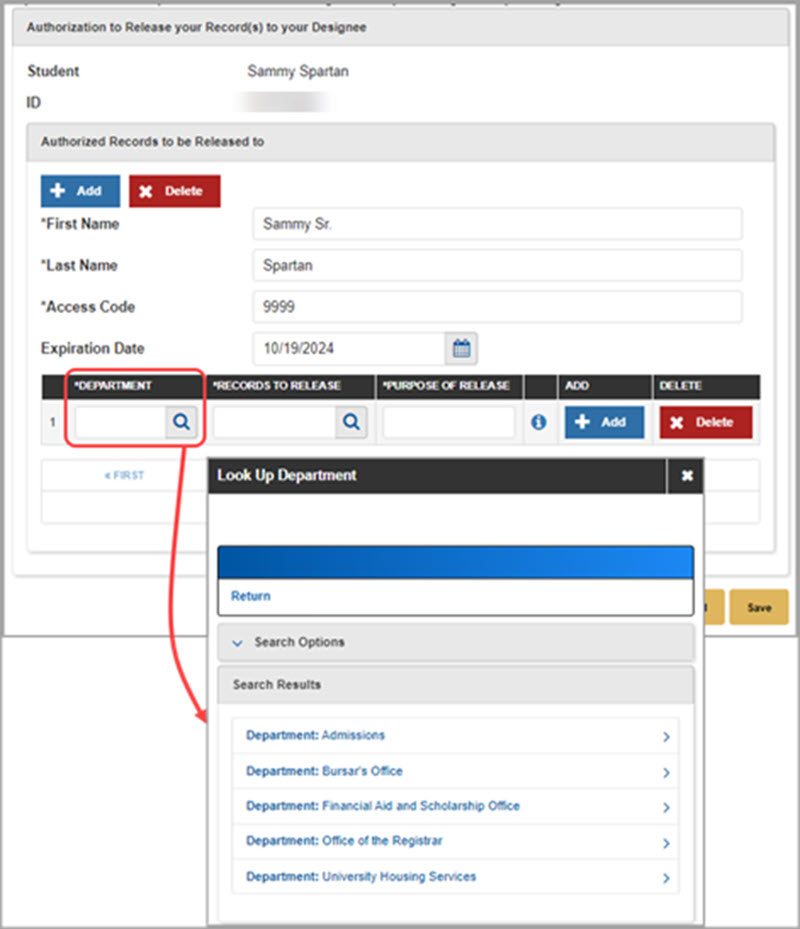Click the Purpose of Release field
The width and height of the screenshot is (800, 929).
point(448,422)
